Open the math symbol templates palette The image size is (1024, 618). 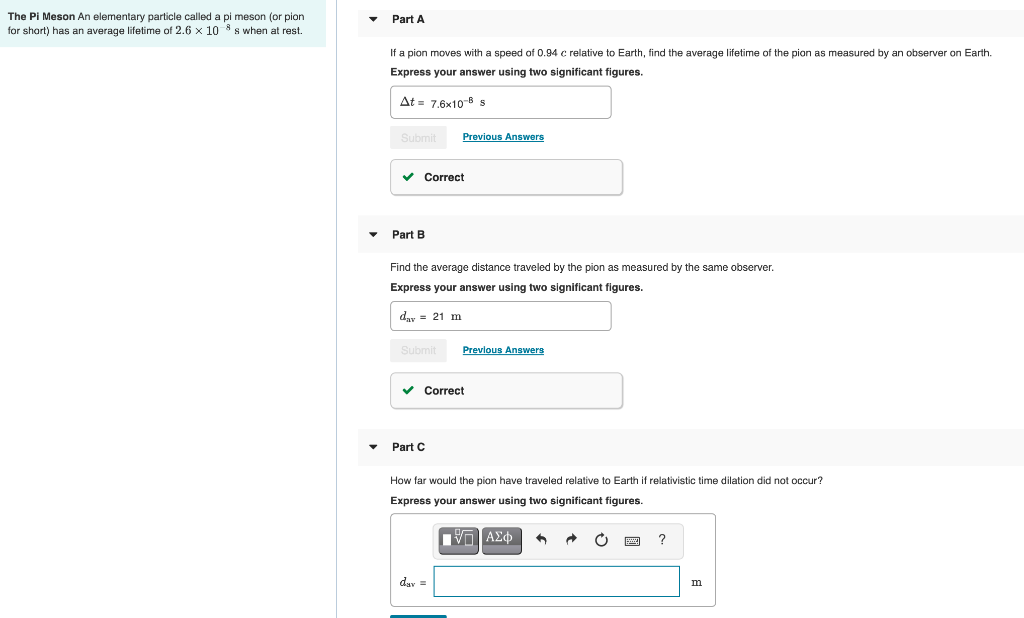457,540
